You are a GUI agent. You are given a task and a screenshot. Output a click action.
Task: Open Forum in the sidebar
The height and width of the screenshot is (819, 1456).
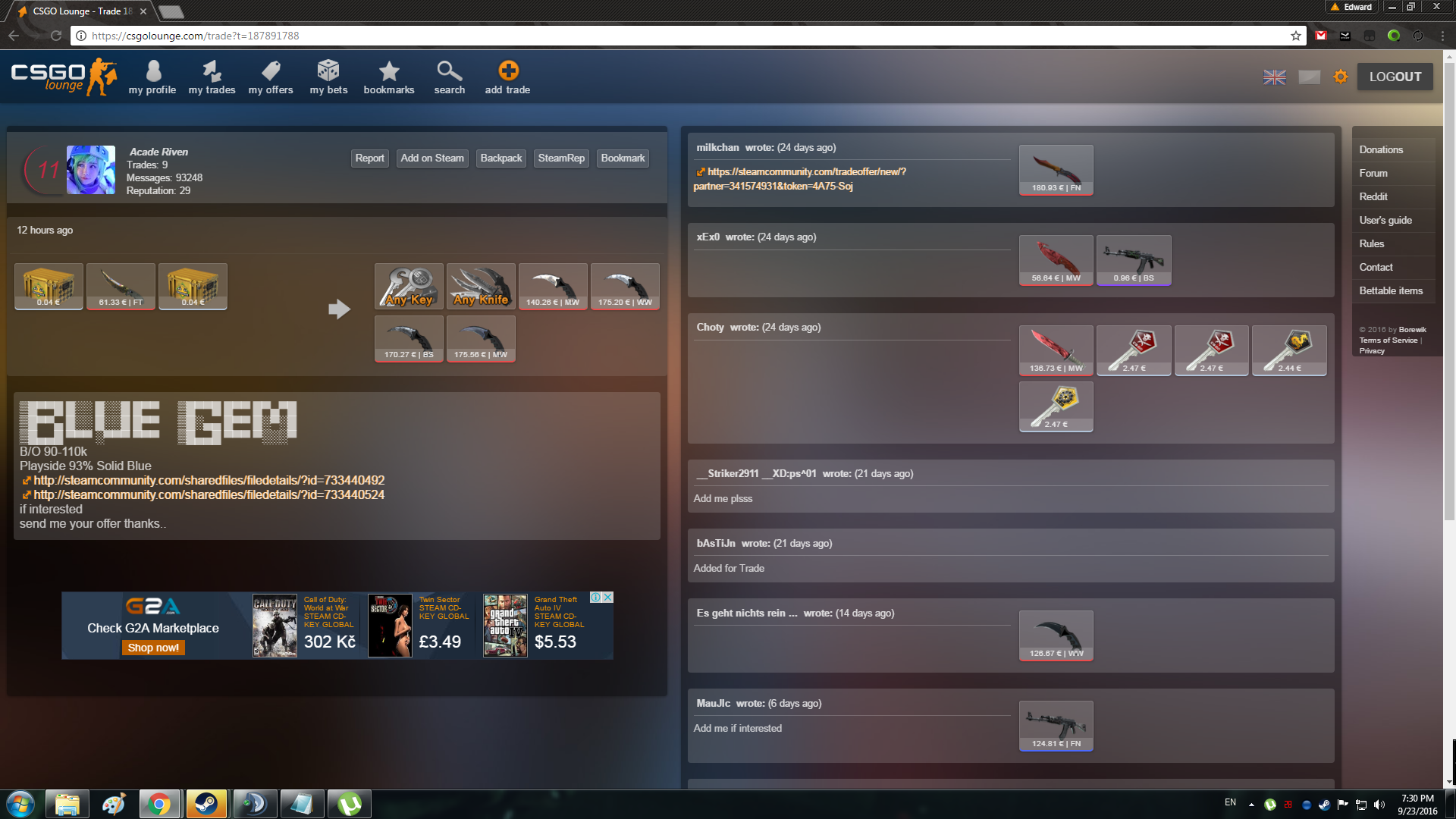(x=1373, y=173)
